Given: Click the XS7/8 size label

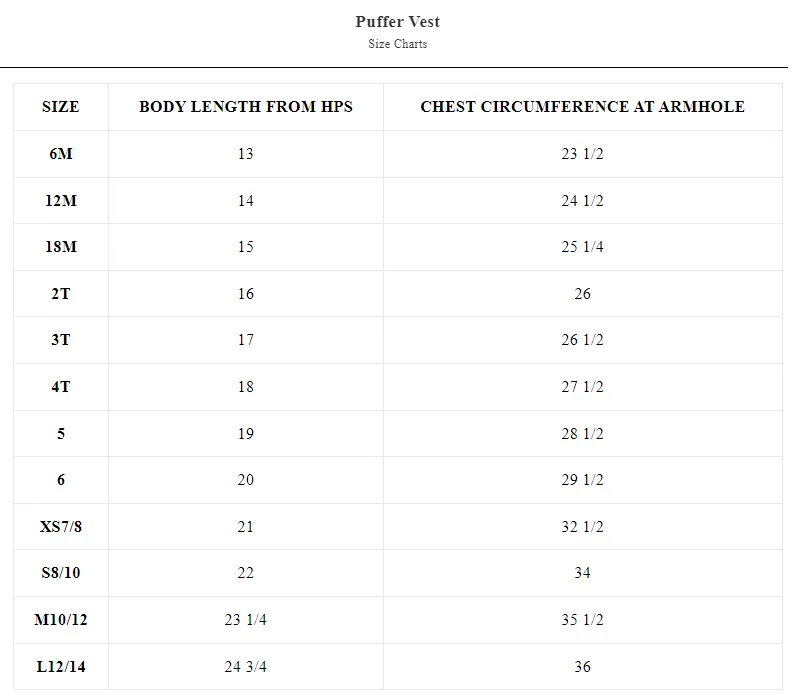Looking at the screenshot, I should tap(61, 526).
